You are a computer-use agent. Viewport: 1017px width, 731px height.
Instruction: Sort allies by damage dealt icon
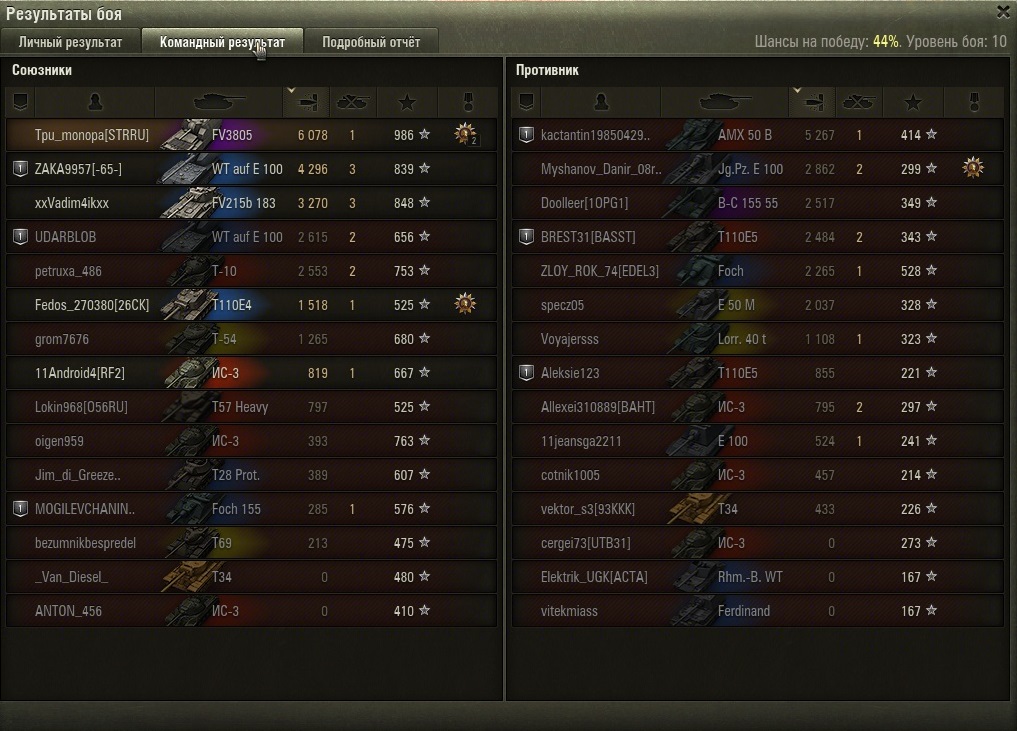[x=307, y=102]
